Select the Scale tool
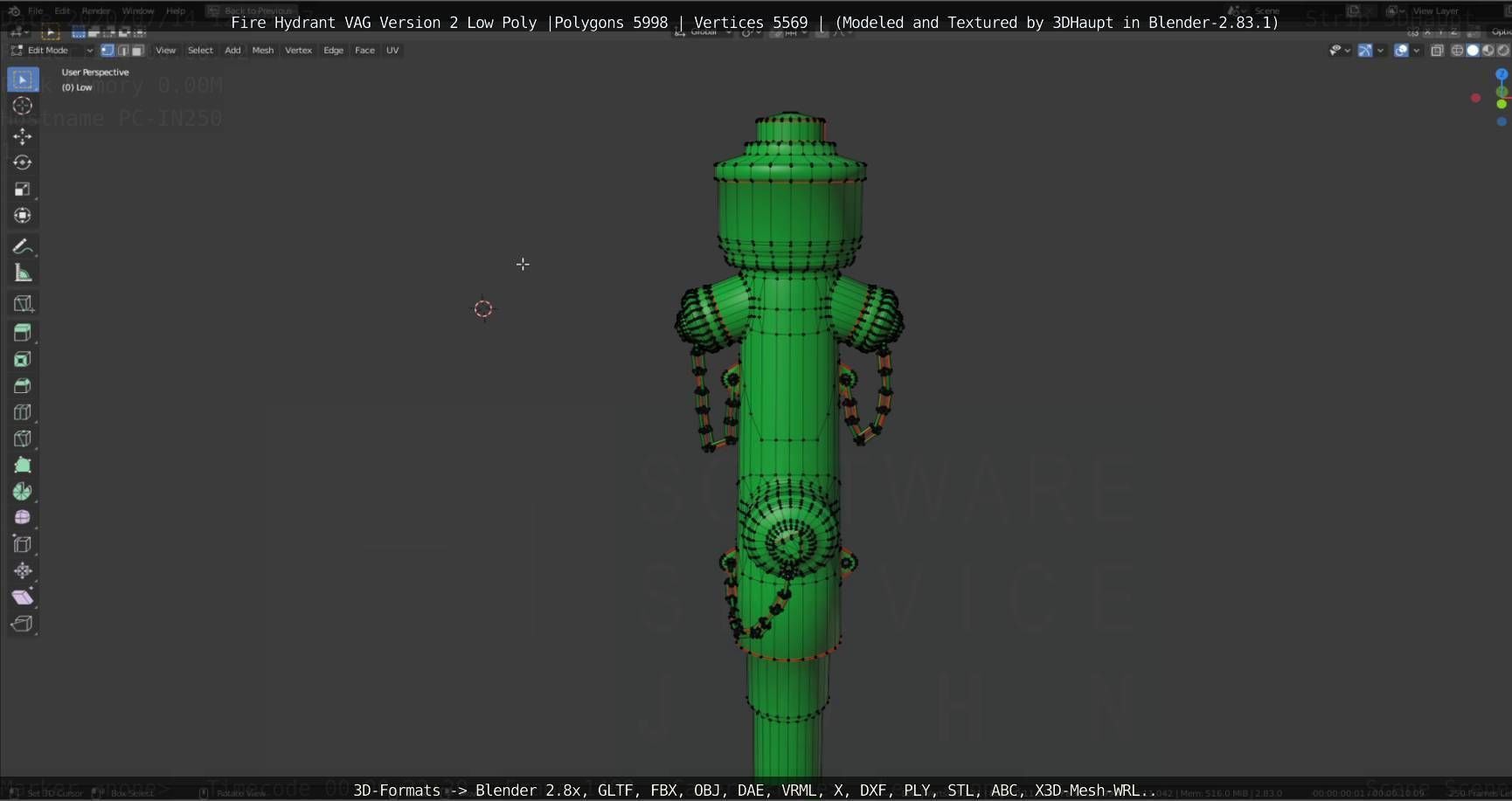Viewport: 1512px width, 801px height. pos(23,190)
